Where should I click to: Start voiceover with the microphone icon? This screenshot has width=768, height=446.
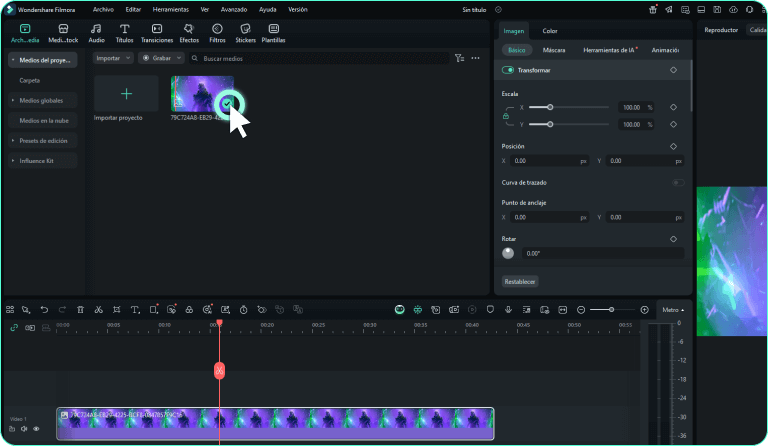pyautogui.click(x=508, y=309)
